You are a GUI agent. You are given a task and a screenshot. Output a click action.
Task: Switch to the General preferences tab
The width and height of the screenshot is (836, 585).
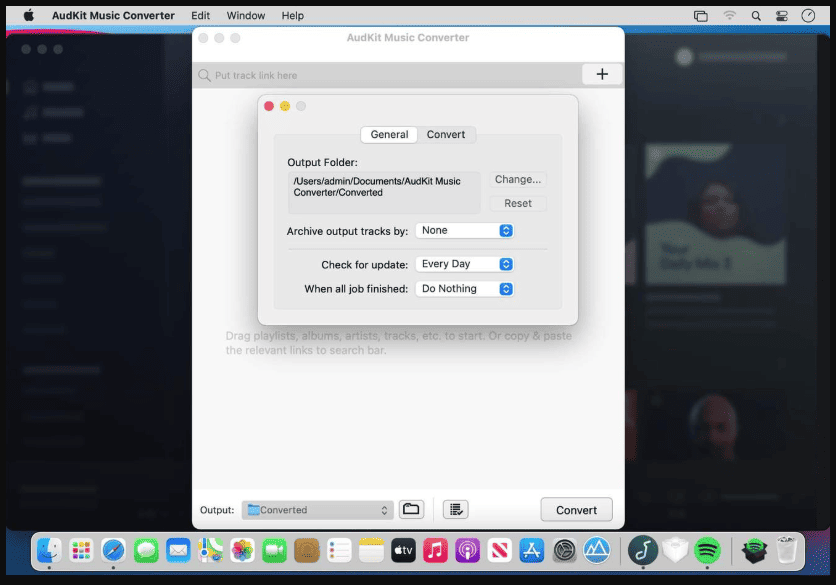[389, 134]
